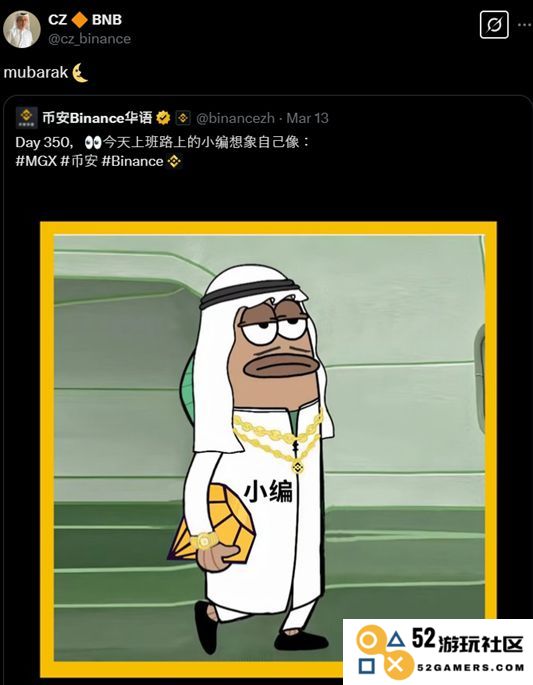Click the gold verified checkmark badge

[x=163, y=118]
